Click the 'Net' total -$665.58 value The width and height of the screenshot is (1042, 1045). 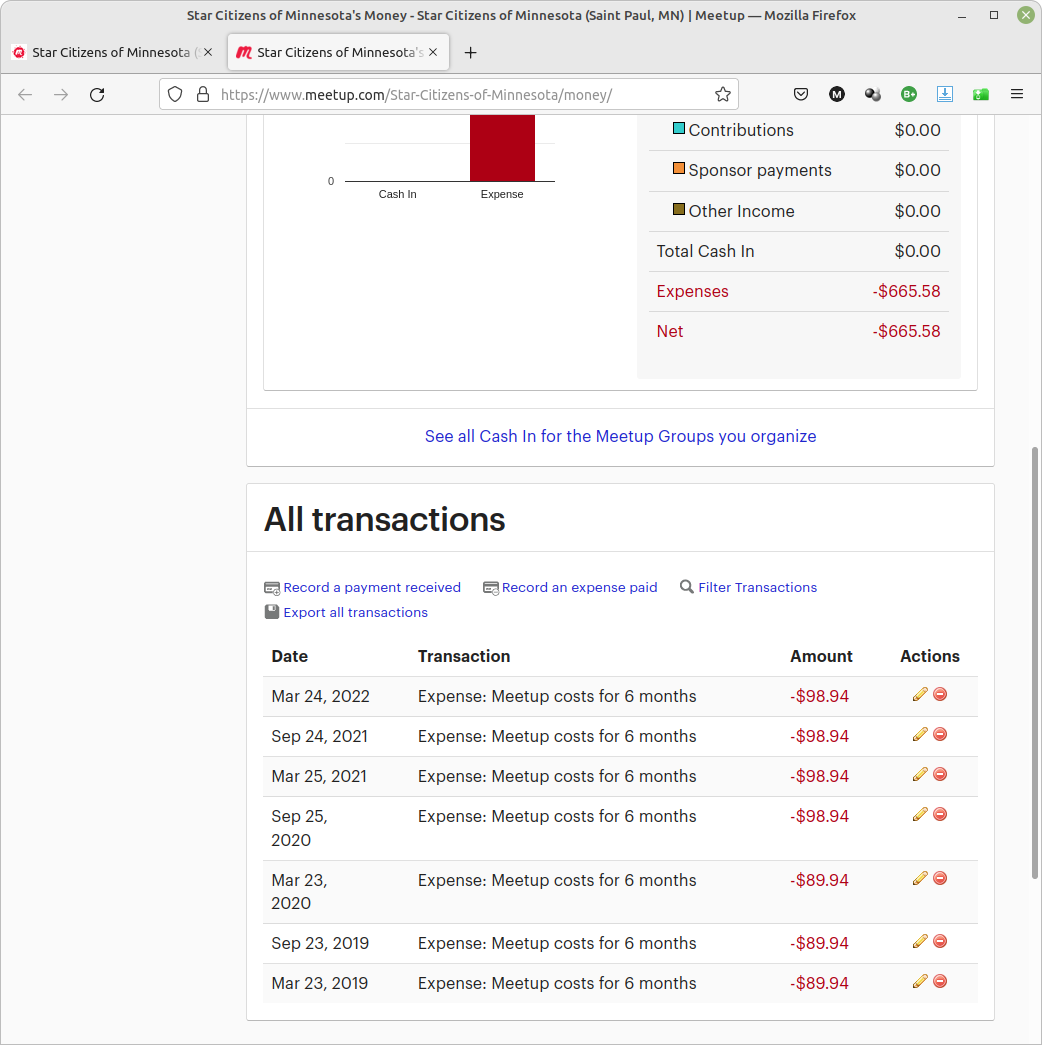click(x=906, y=331)
